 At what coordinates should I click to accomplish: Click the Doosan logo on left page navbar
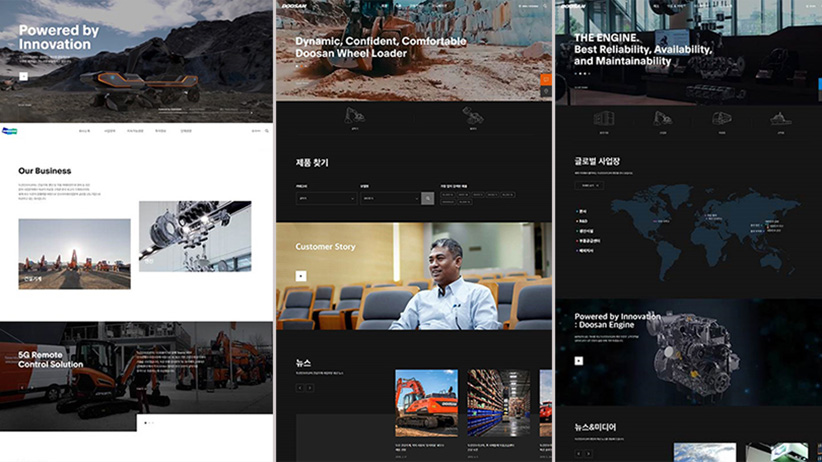coord(9,131)
